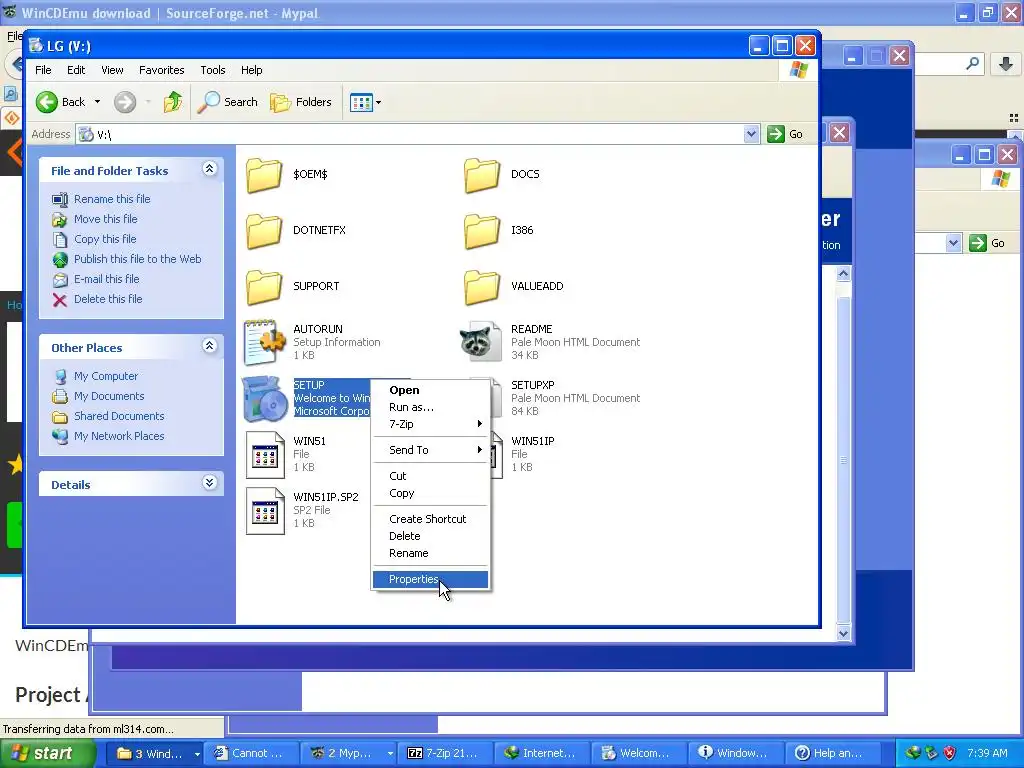Click the Start button on taskbar
This screenshot has height=768, width=1024.
pos(46,753)
